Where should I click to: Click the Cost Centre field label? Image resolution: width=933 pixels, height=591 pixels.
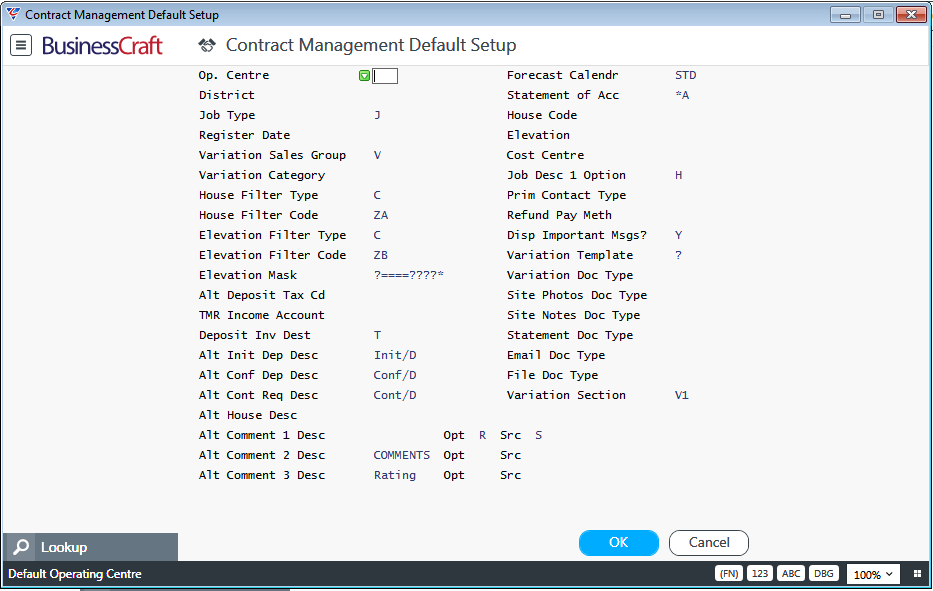[546, 155]
